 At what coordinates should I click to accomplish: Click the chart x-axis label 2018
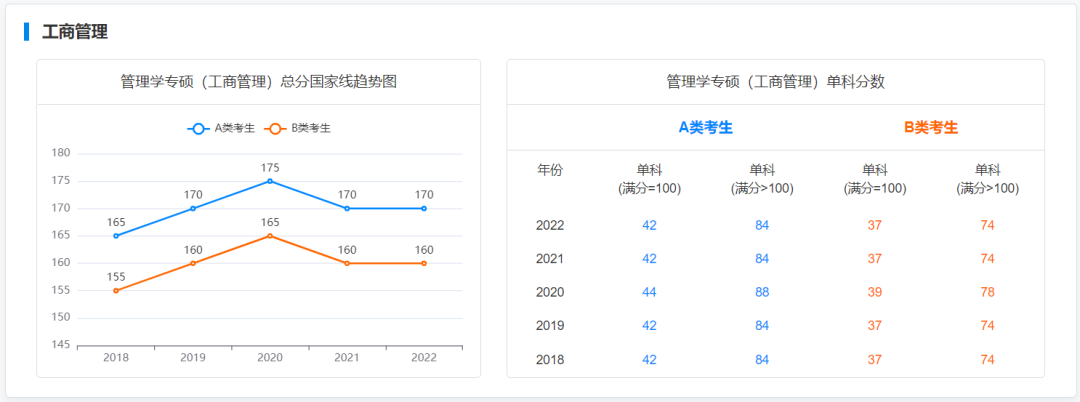click(x=116, y=358)
